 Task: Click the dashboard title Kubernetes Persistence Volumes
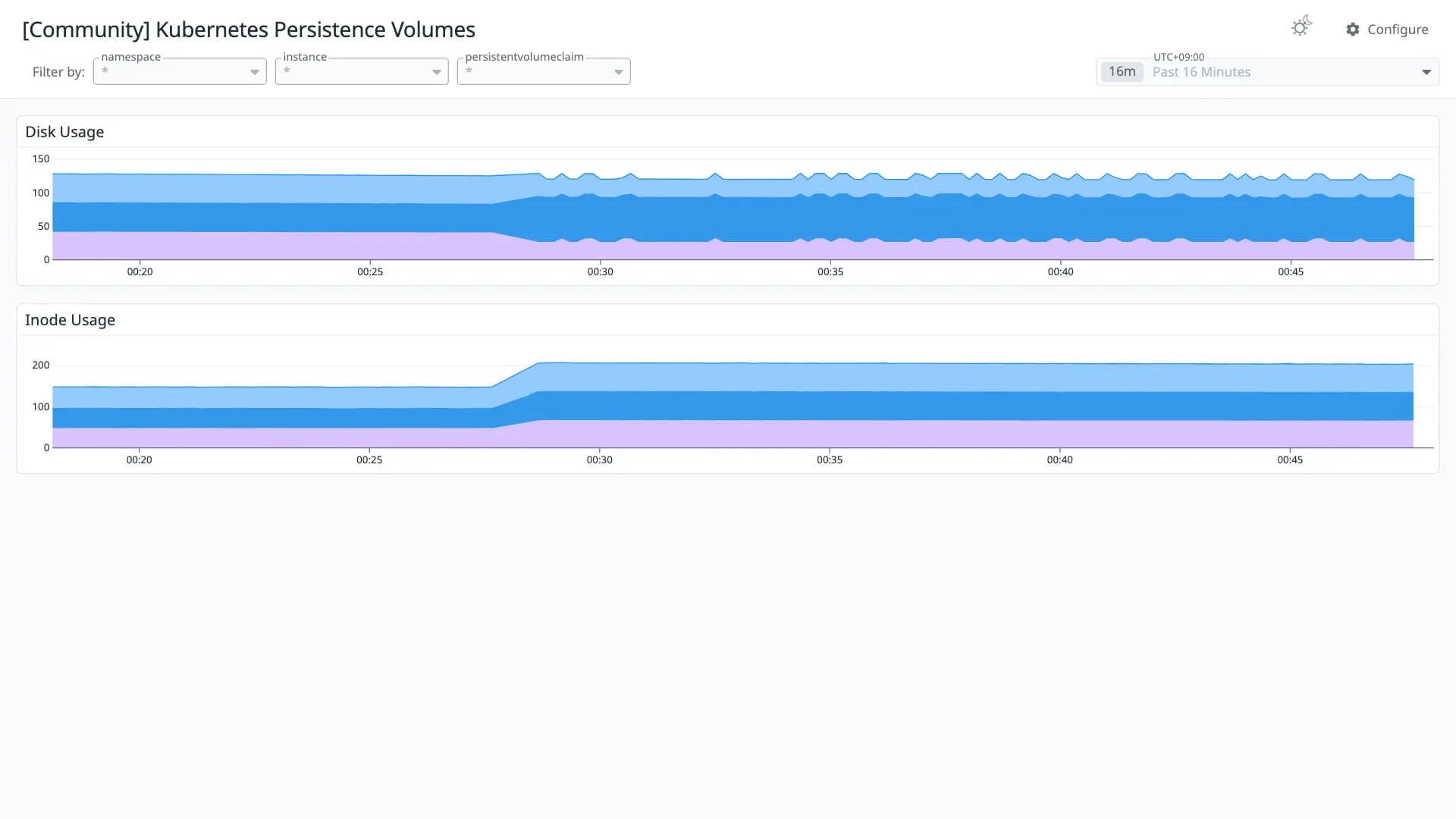[x=249, y=30]
